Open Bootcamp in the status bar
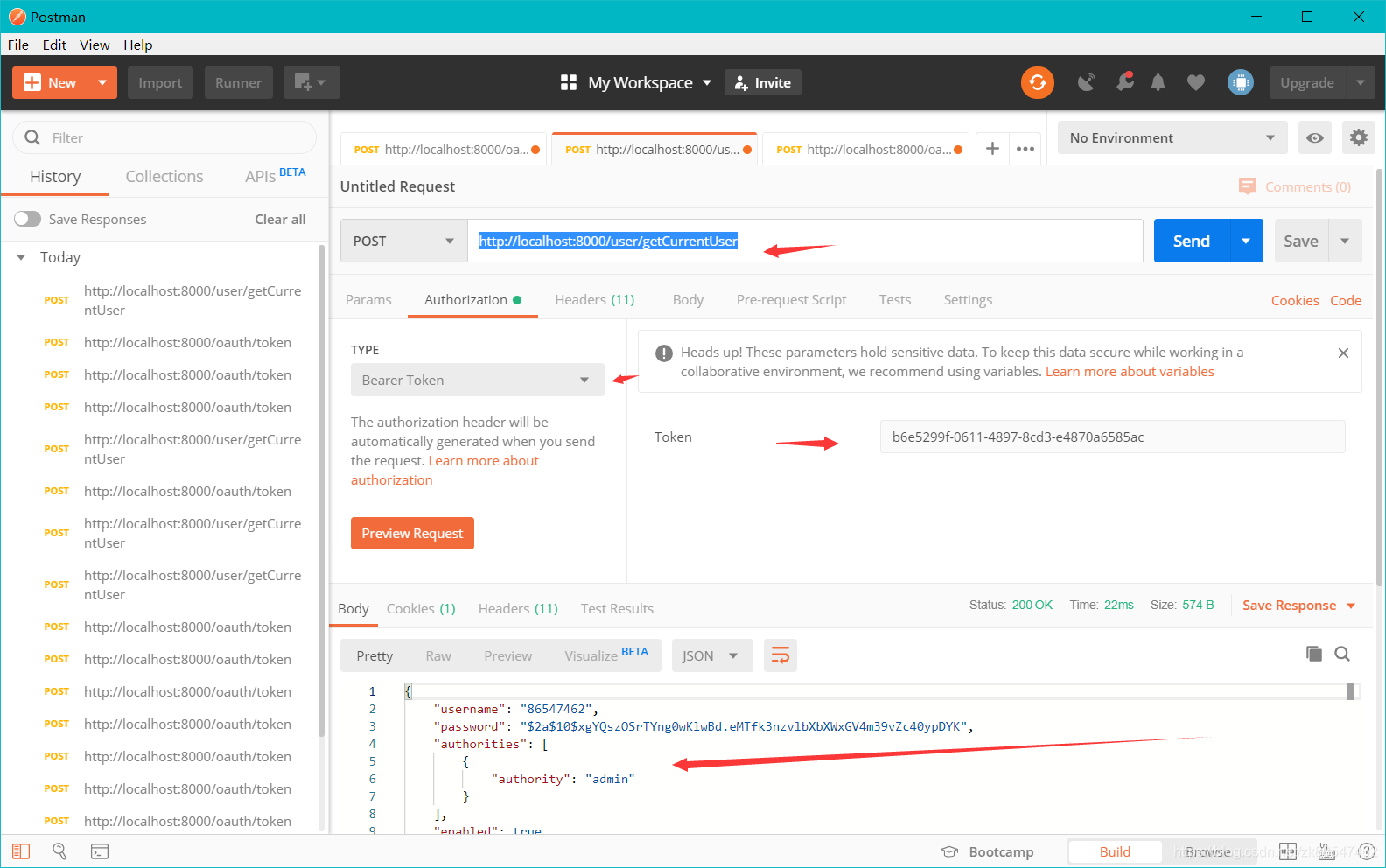This screenshot has height=868, width=1386. pyautogui.click(x=987, y=851)
